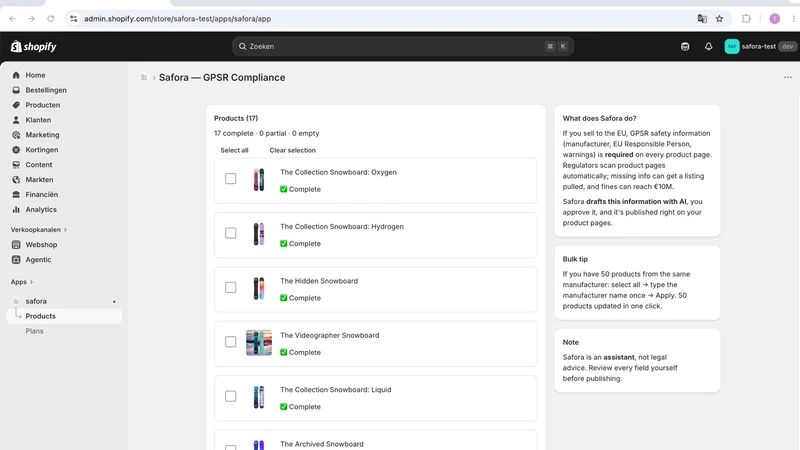Viewport: 800px width, 450px height.
Task: Check The Hidden Snowboard checkbox
Action: click(231, 287)
